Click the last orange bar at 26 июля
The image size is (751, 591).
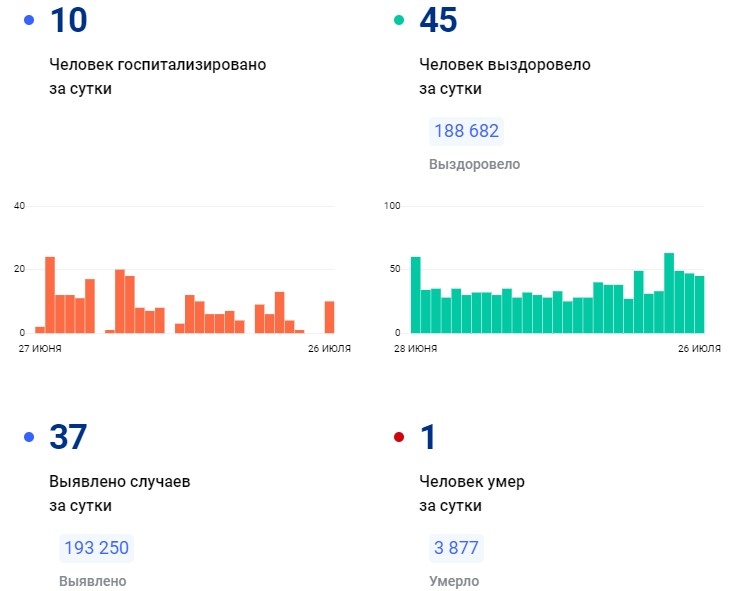point(329,317)
